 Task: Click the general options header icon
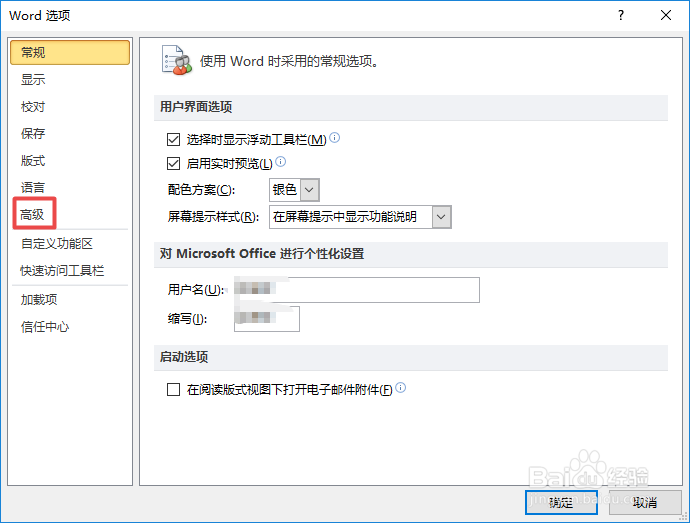click(176, 60)
